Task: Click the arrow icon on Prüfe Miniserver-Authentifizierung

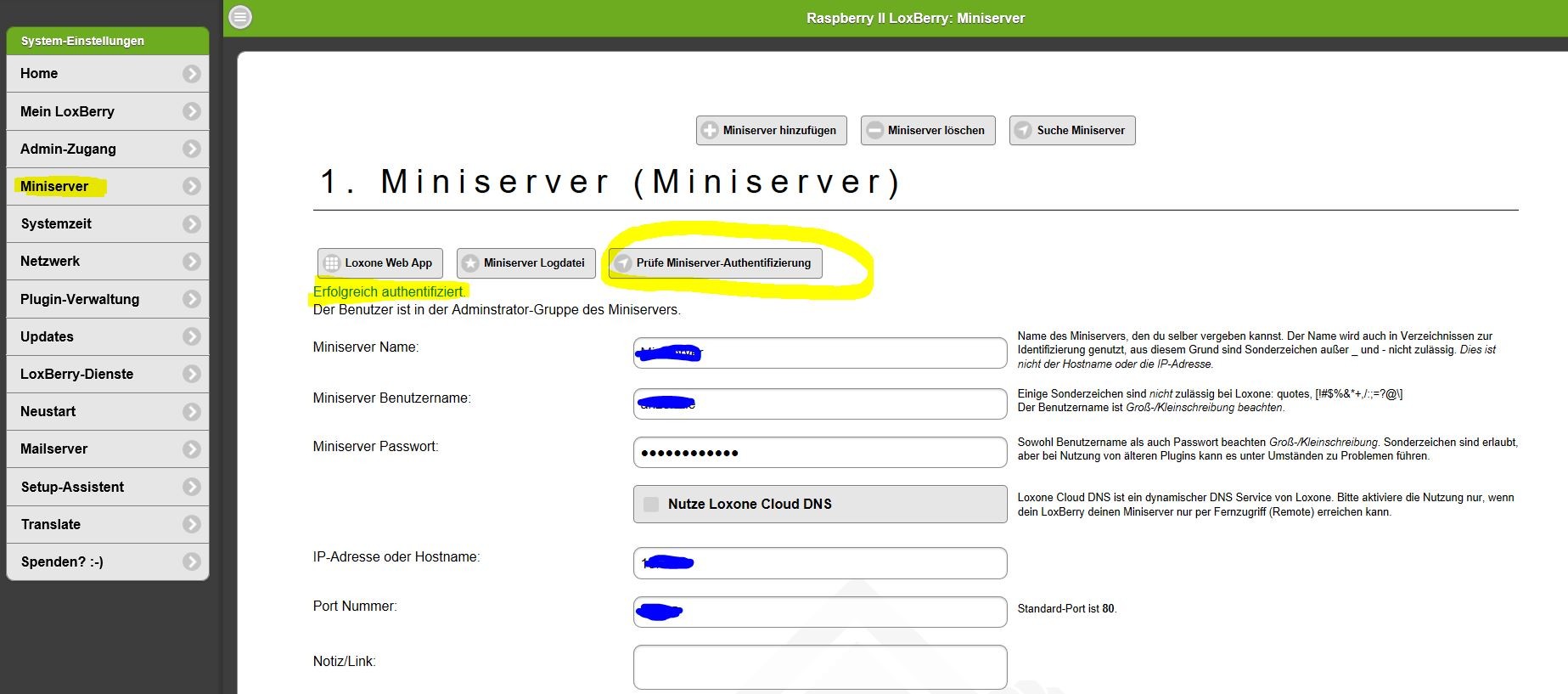Action: [624, 263]
